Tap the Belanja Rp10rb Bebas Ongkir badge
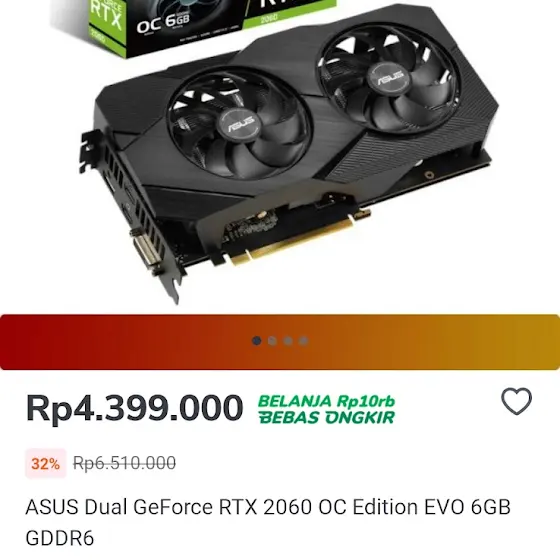This screenshot has width=560, height=560. (x=326, y=409)
